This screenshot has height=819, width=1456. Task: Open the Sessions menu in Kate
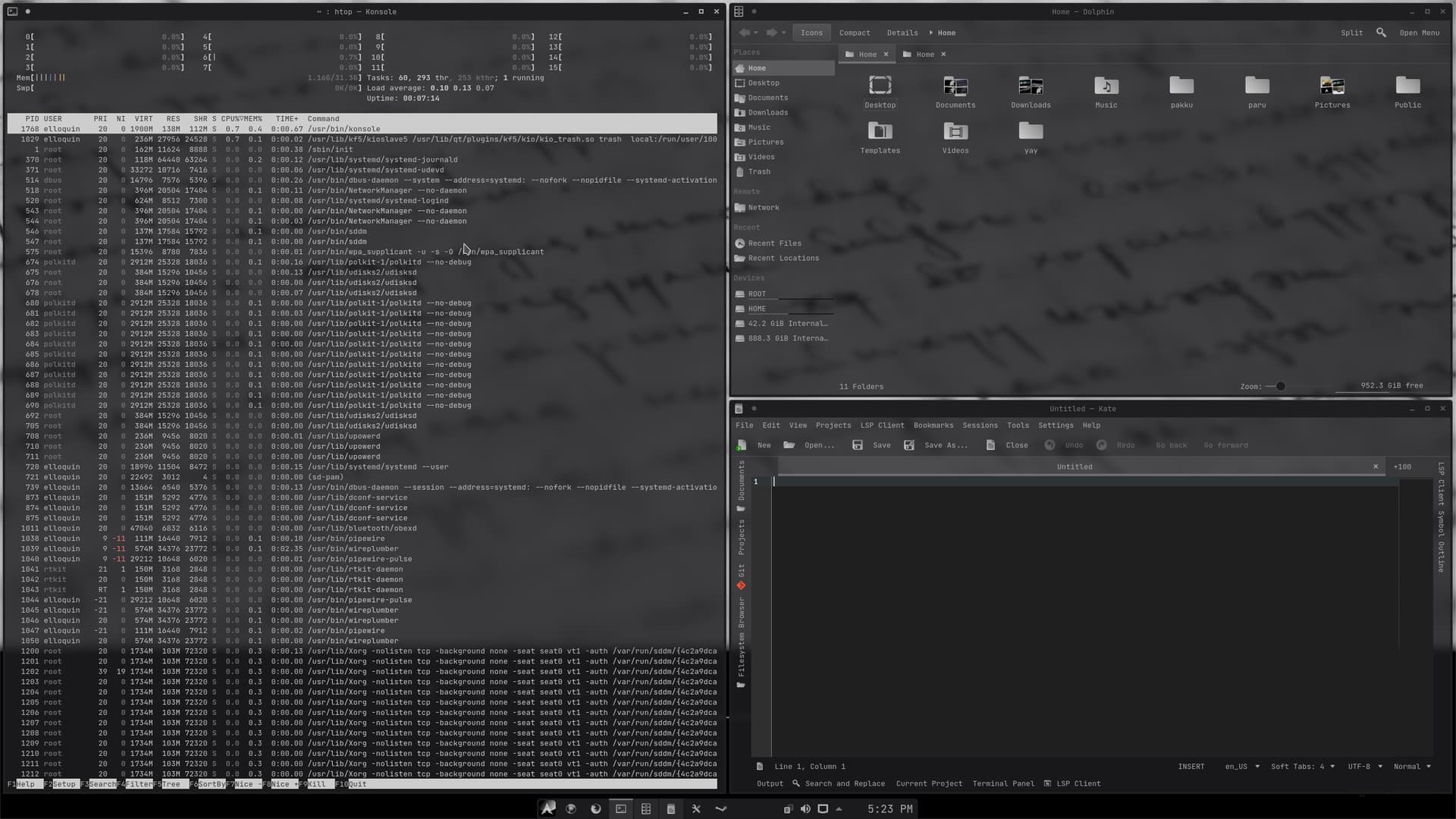click(x=980, y=425)
